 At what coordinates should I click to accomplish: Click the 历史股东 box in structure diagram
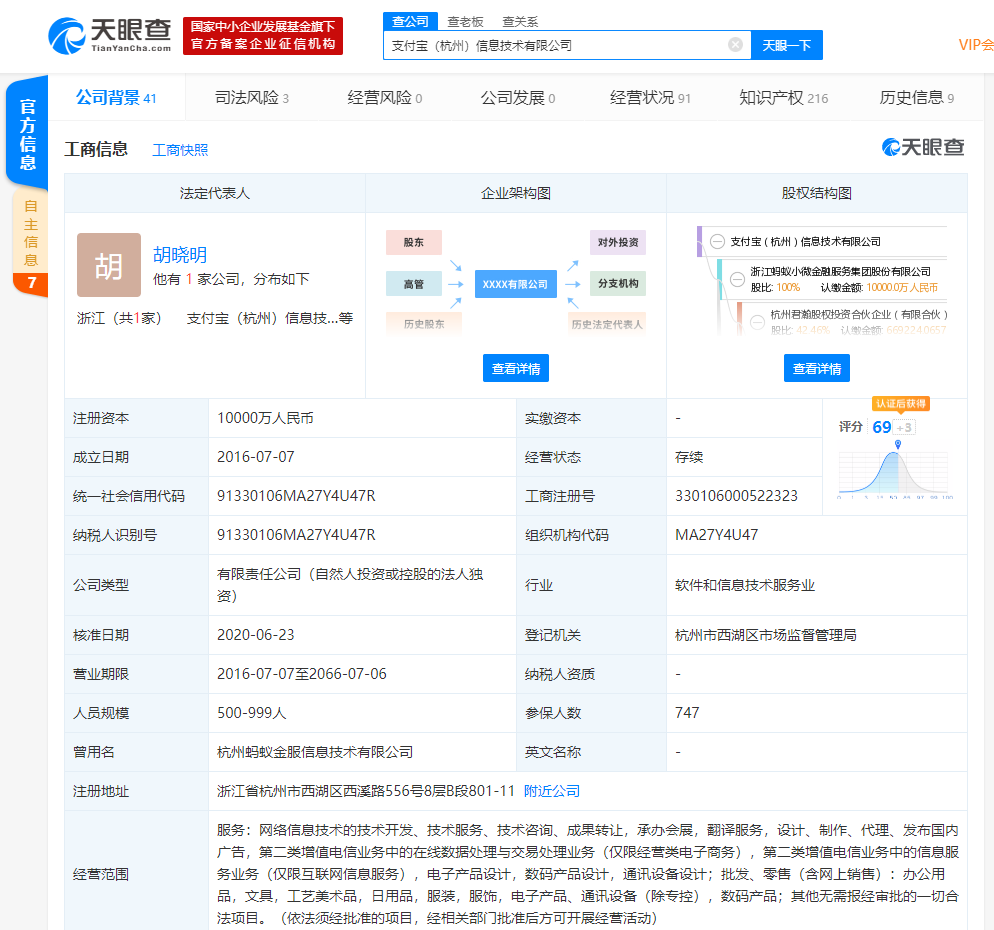pos(424,324)
